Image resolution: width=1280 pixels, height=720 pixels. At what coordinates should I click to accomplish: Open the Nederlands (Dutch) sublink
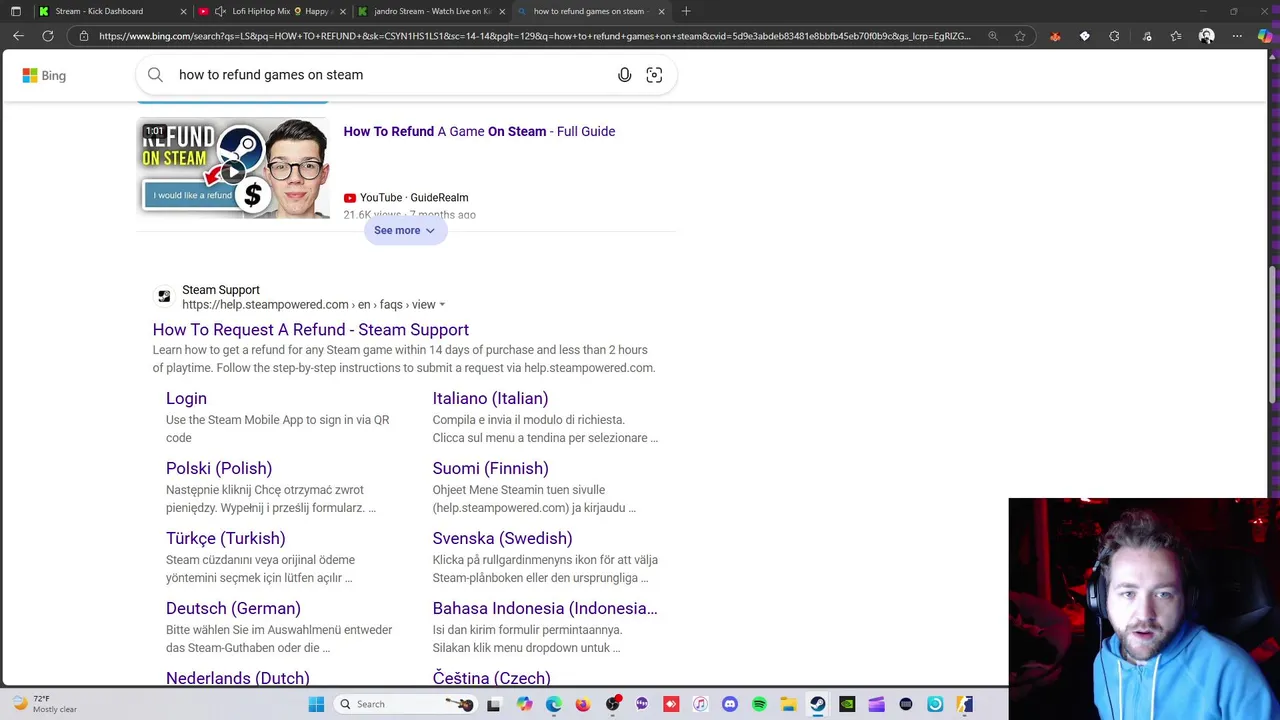(x=238, y=677)
